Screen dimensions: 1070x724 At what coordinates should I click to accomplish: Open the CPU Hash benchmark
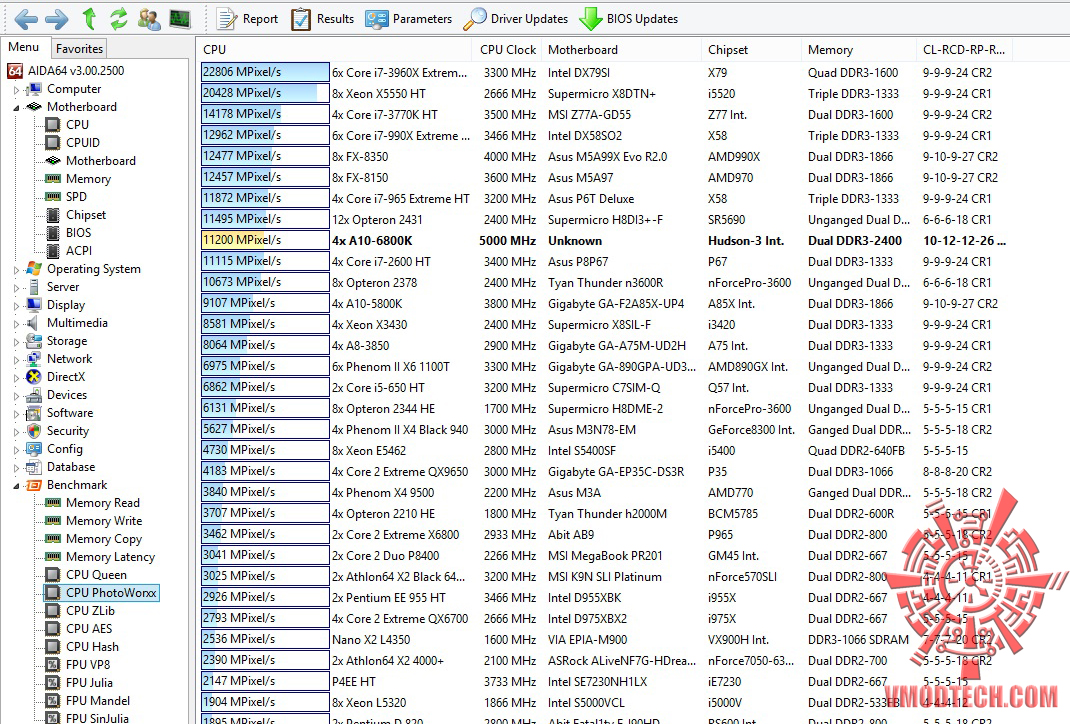92,646
